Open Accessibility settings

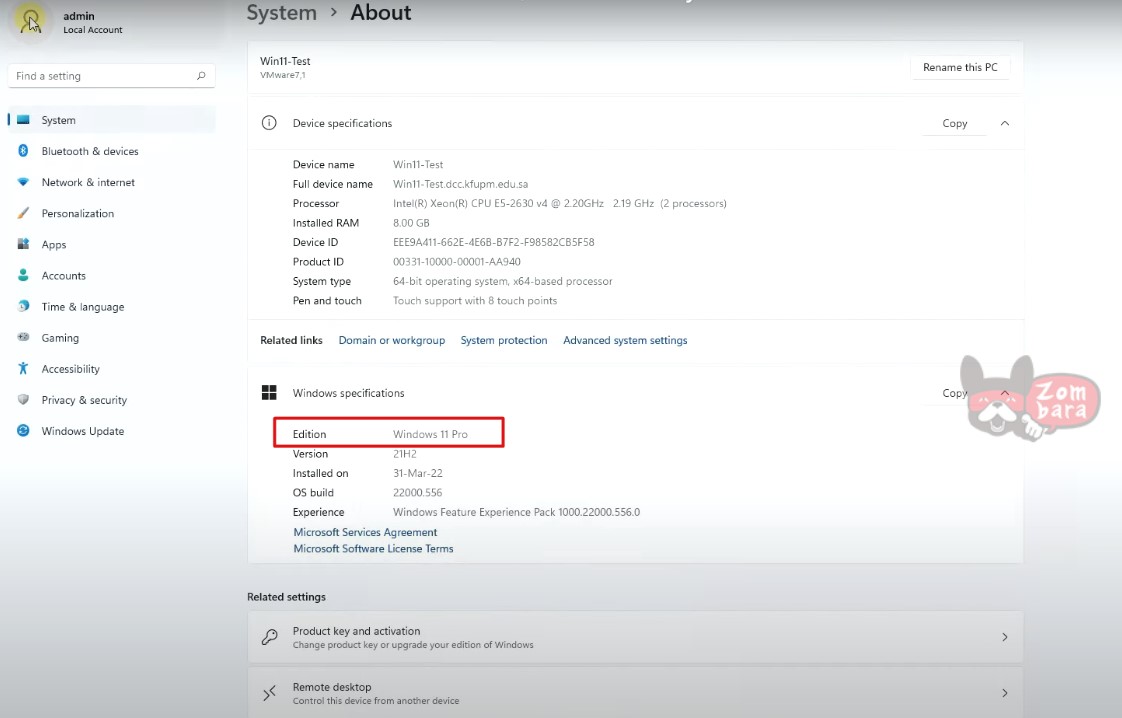click(x=111, y=369)
